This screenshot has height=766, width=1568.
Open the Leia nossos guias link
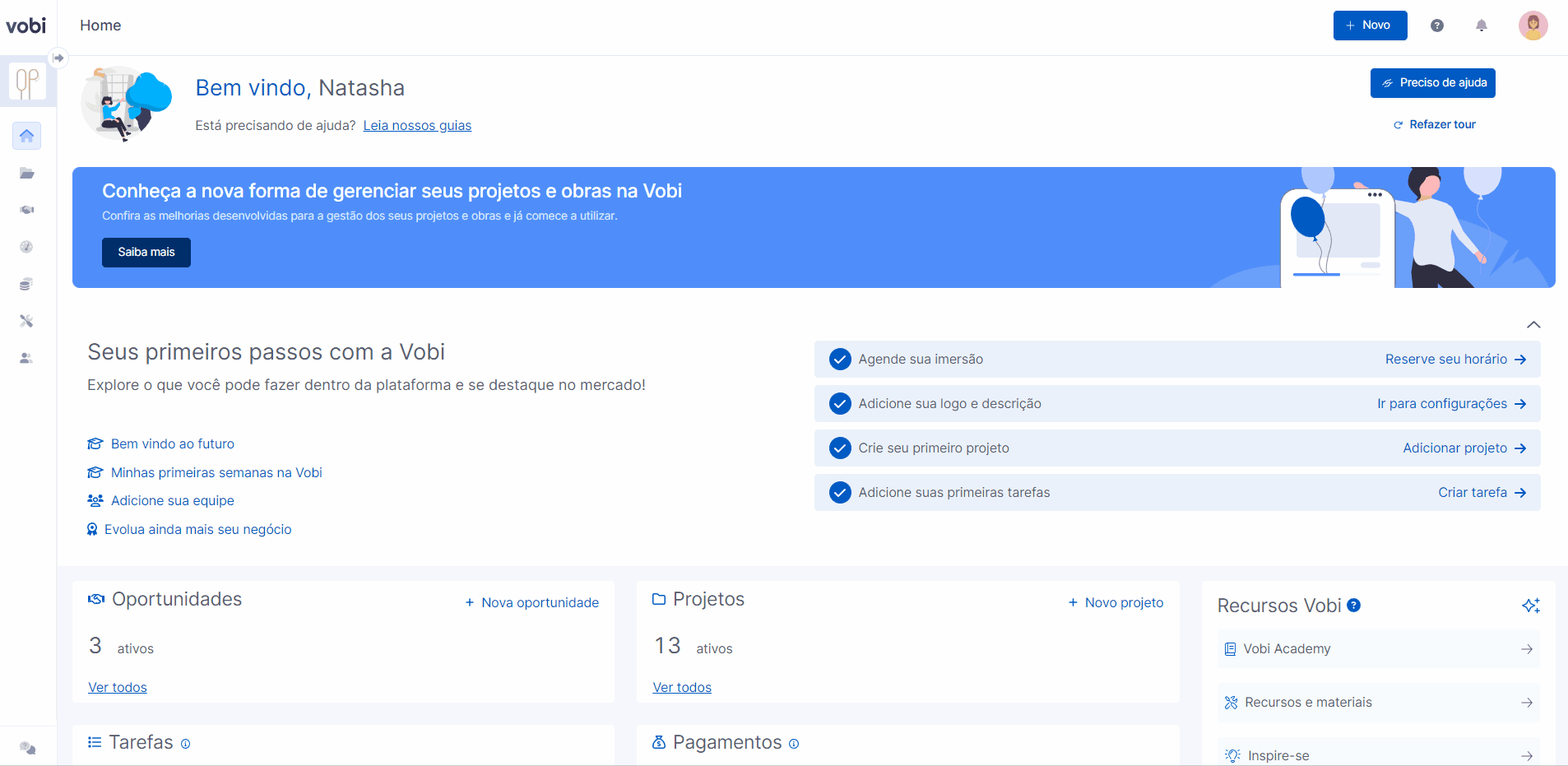(417, 126)
